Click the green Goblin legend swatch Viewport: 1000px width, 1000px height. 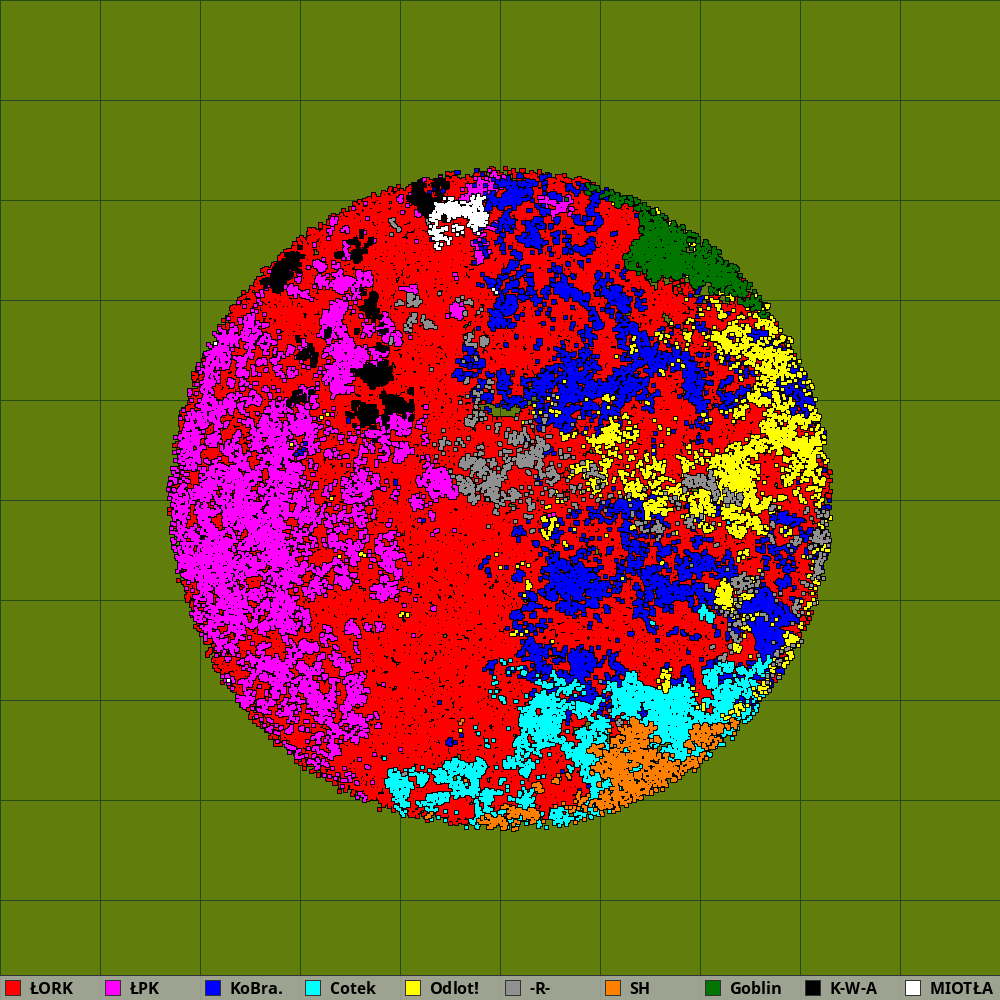click(713, 988)
